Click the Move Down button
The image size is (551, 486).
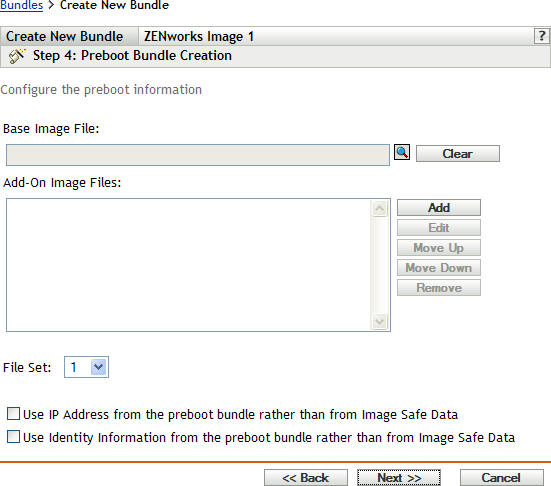[x=439, y=268]
